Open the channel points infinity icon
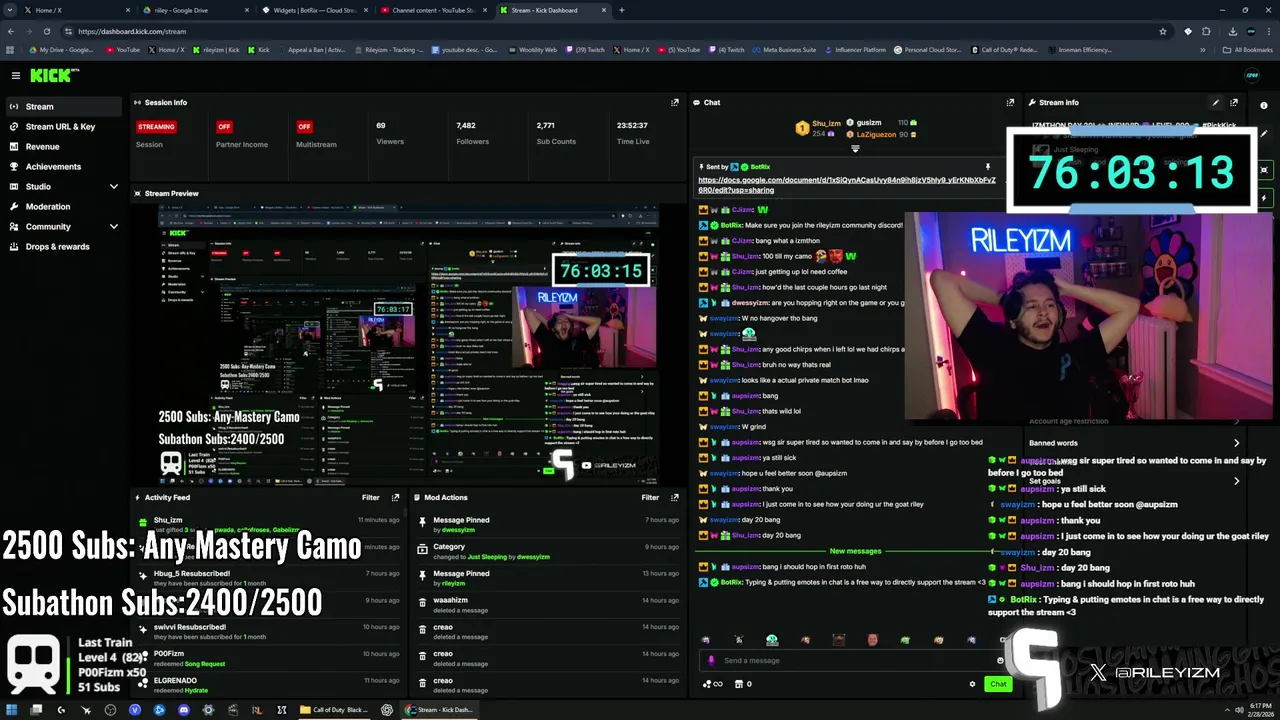 point(713,684)
